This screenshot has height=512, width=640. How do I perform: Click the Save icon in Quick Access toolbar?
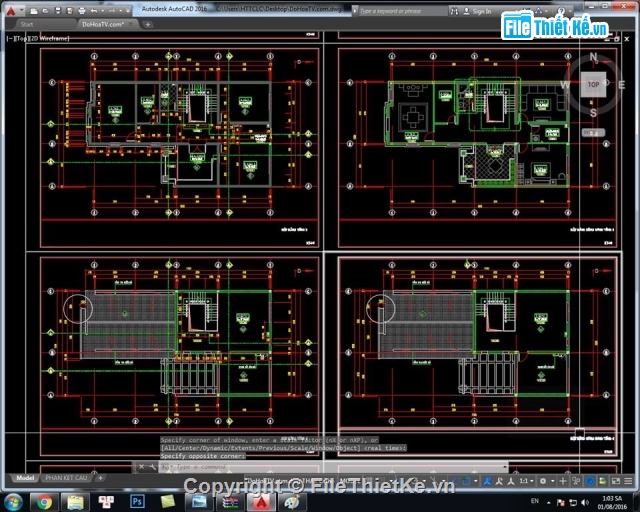pos(58,11)
